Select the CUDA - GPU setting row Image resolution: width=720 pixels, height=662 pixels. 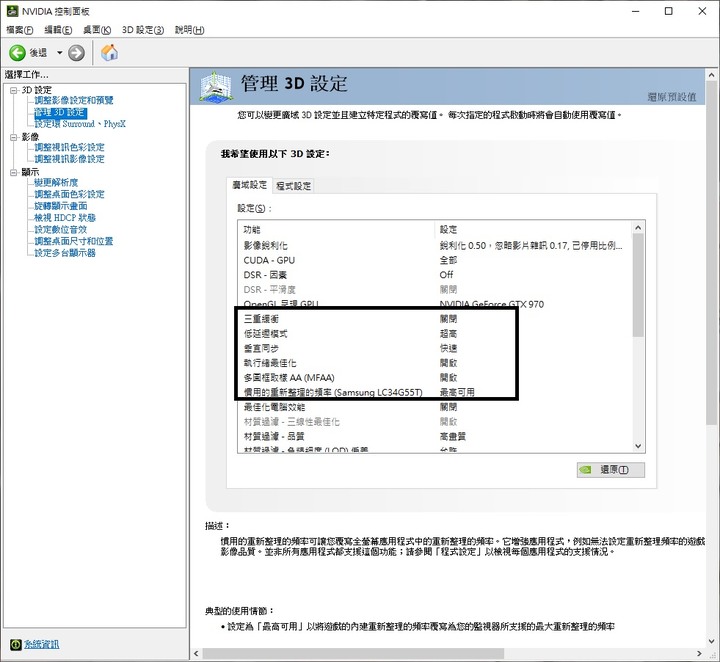pos(435,260)
